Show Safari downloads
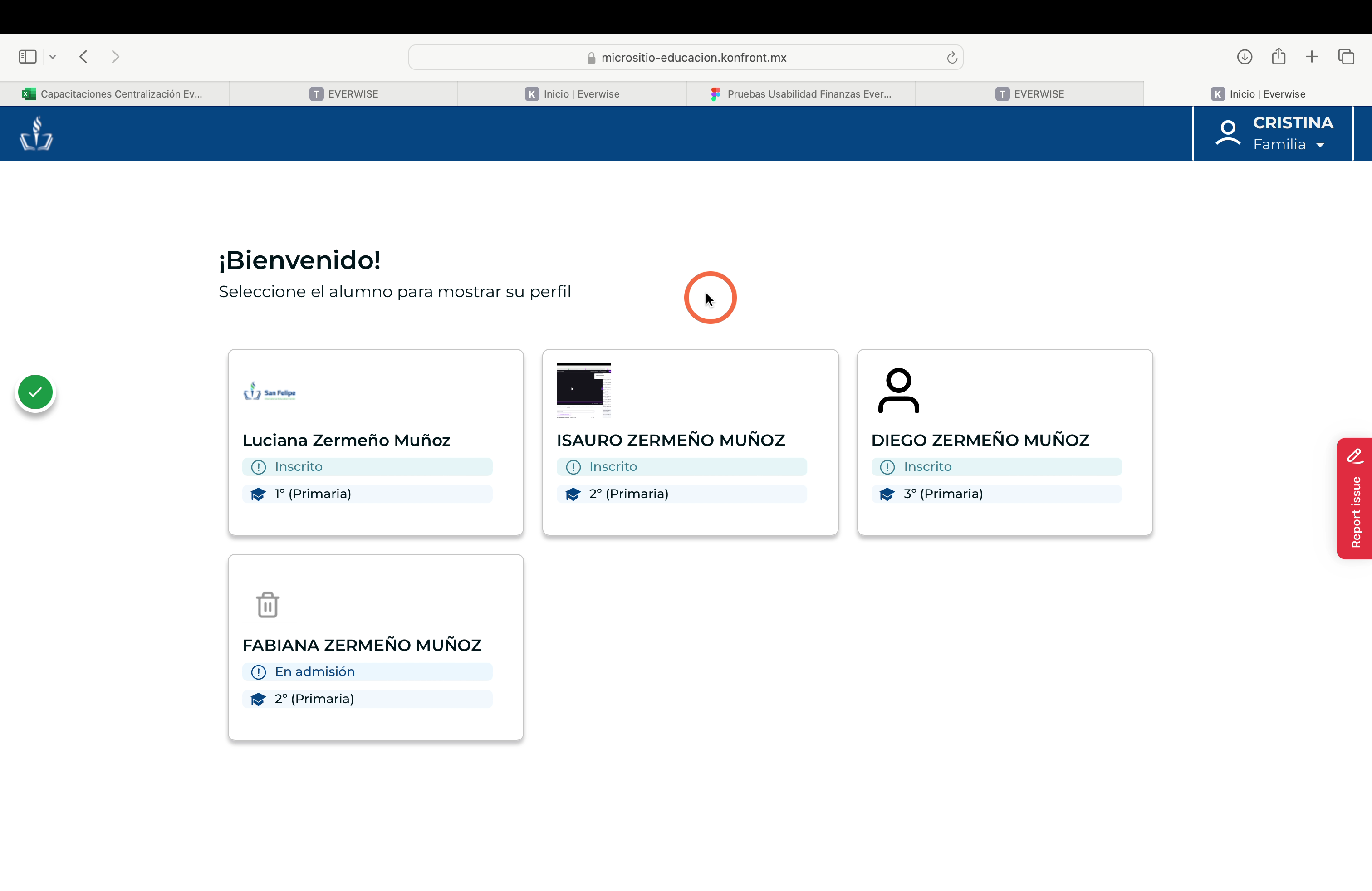The image size is (1372, 891). coord(1245,56)
